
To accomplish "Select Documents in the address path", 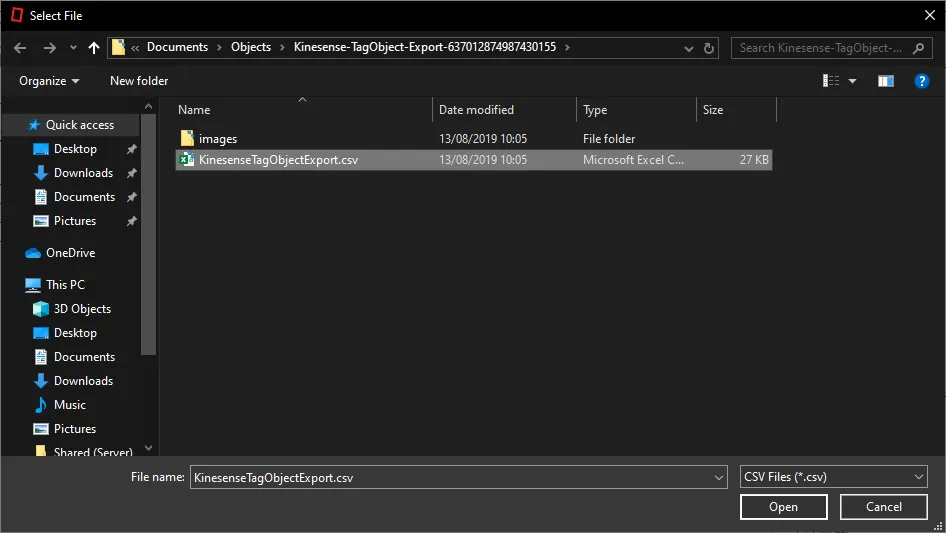I will pyautogui.click(x=177, y=47).
